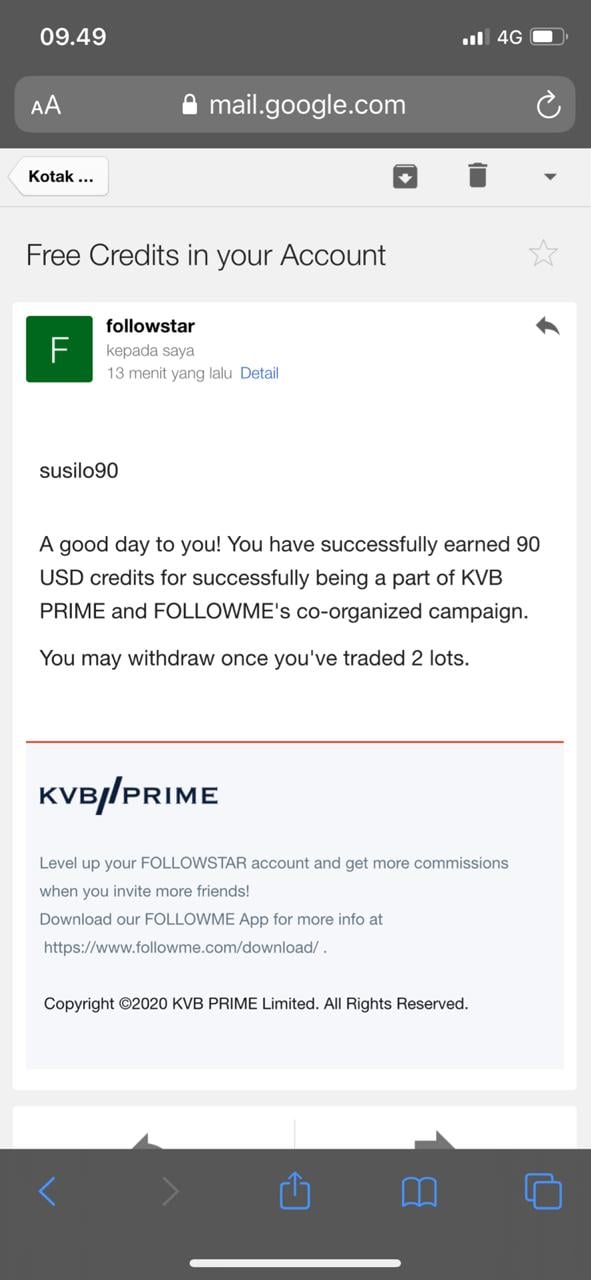This screenshot has width=591, height=1280.
Task: Tap the followstar sender name
Action: coord(150,326)
